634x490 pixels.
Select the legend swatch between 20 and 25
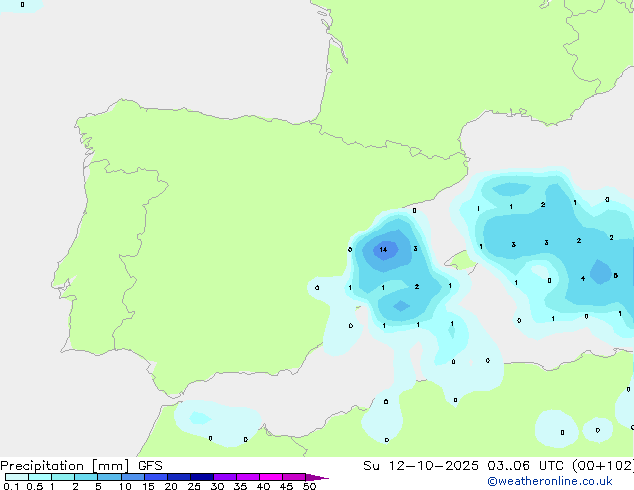coord(179,477)
